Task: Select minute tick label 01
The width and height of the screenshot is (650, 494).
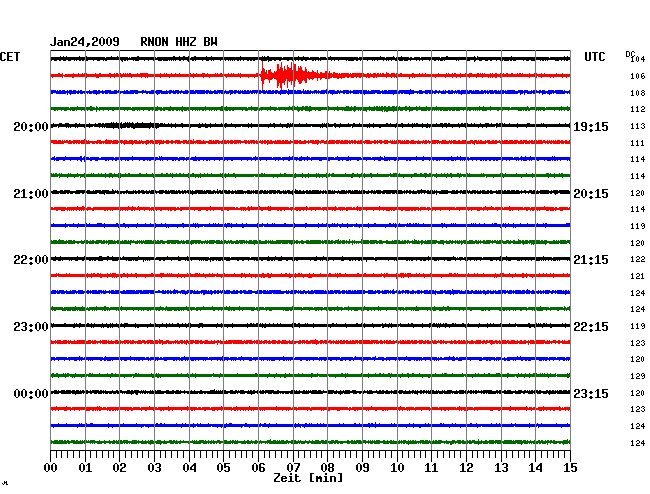Action: (85, 467)
